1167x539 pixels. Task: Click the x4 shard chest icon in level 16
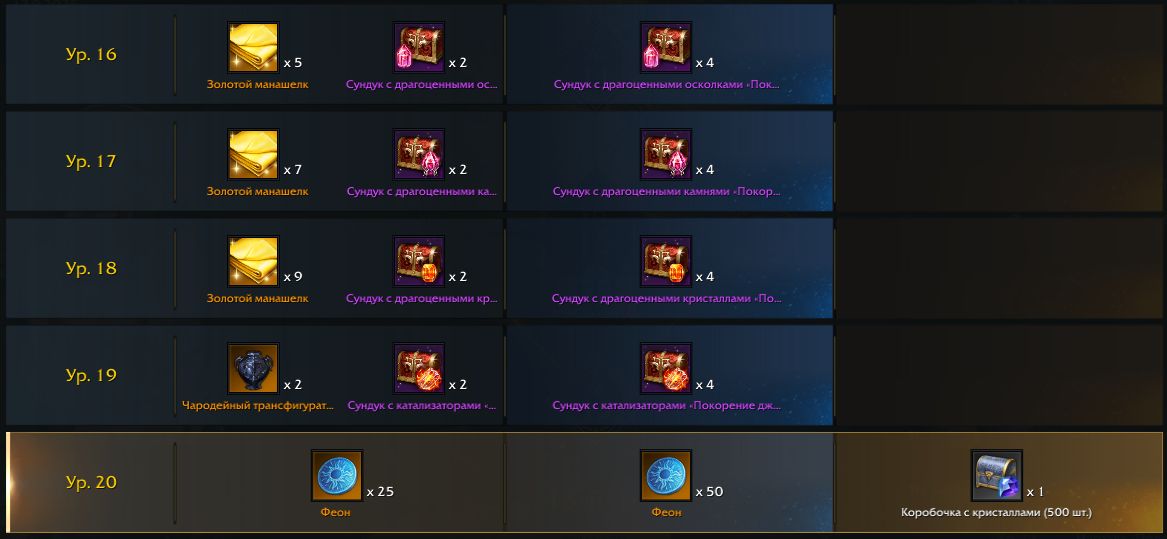click(x=666, y=48)
